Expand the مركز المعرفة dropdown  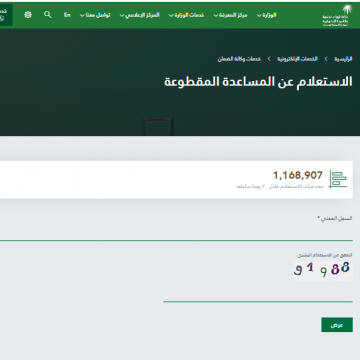(x=230, y=15)
